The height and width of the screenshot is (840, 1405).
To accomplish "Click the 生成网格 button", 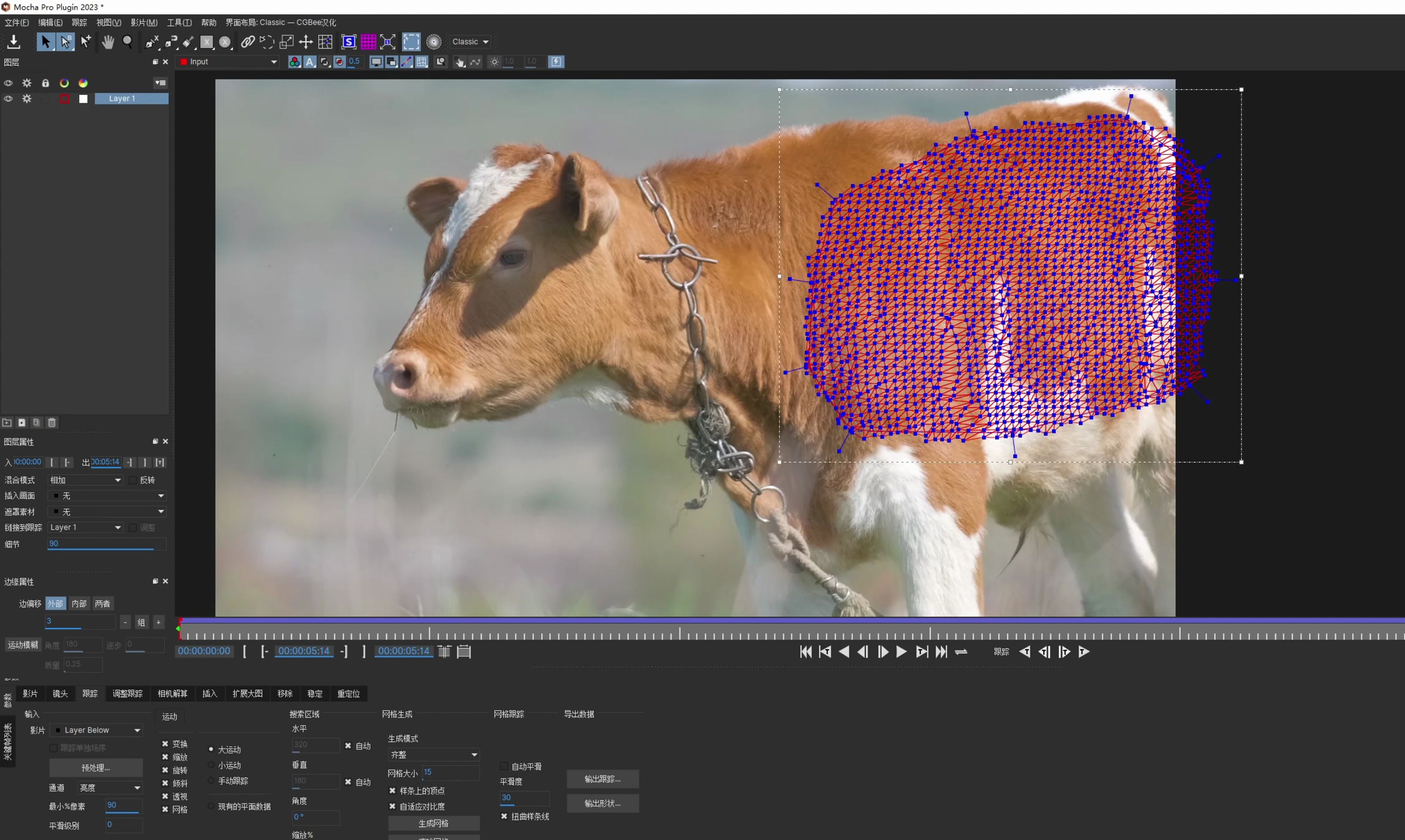I will (x=434, y=823).
